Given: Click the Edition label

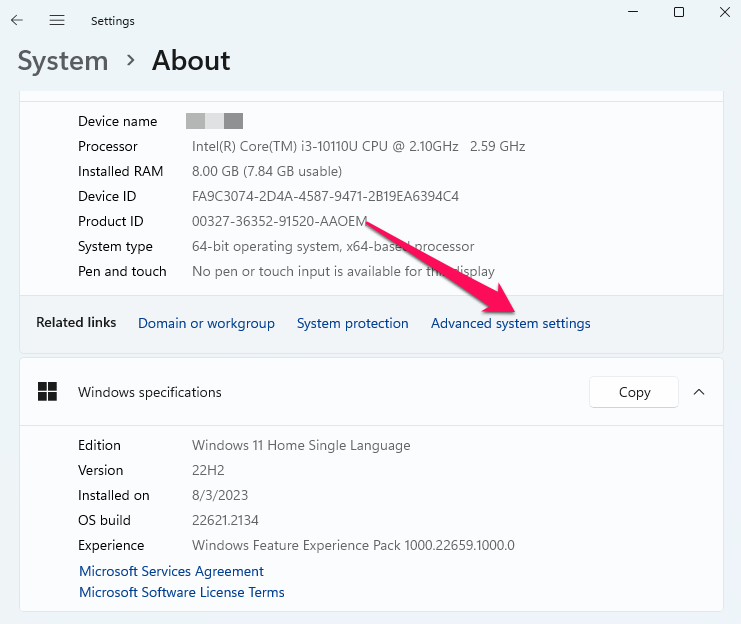Looking at the screenshot, I should coord(99,445).
